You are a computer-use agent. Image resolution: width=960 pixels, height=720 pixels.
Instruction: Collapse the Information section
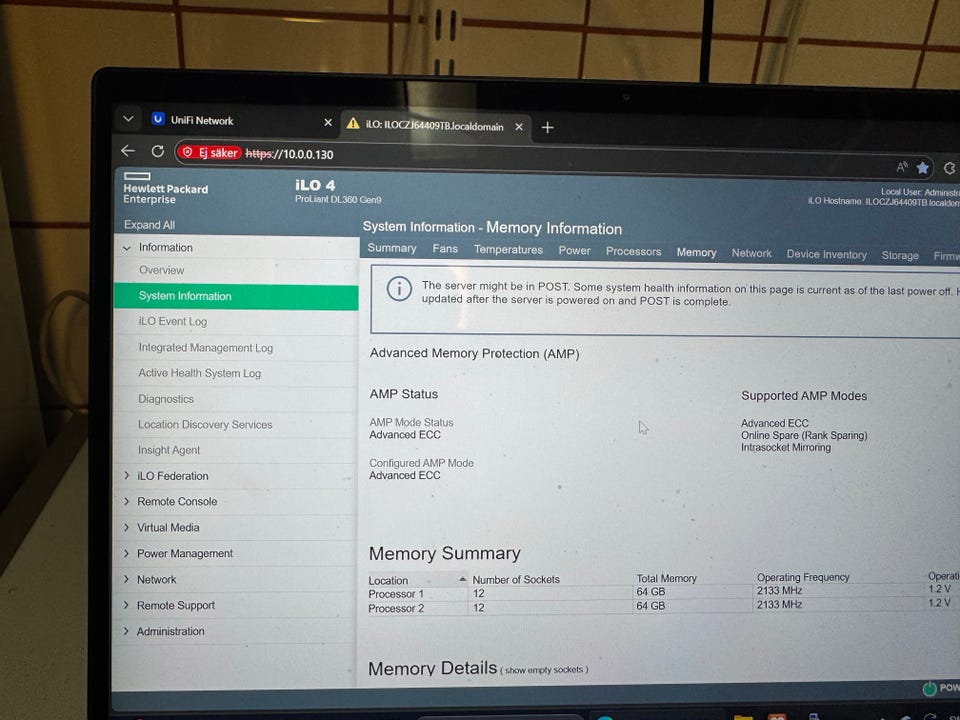tap(127, 248)
